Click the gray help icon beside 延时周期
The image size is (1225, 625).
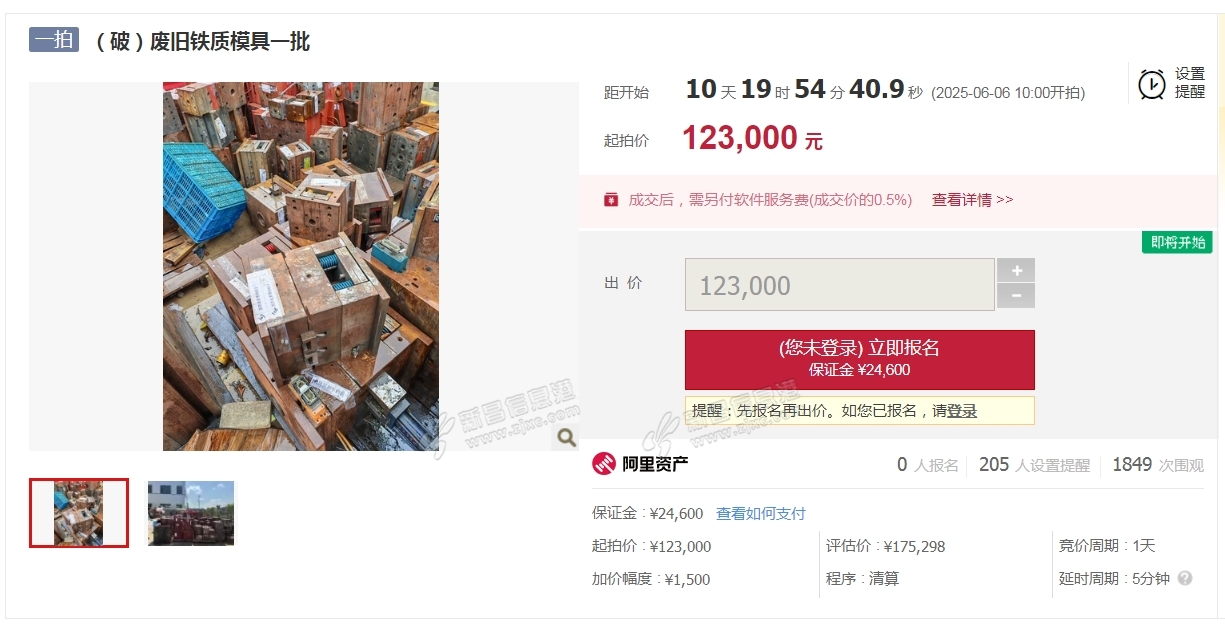tap(1185, 578)
